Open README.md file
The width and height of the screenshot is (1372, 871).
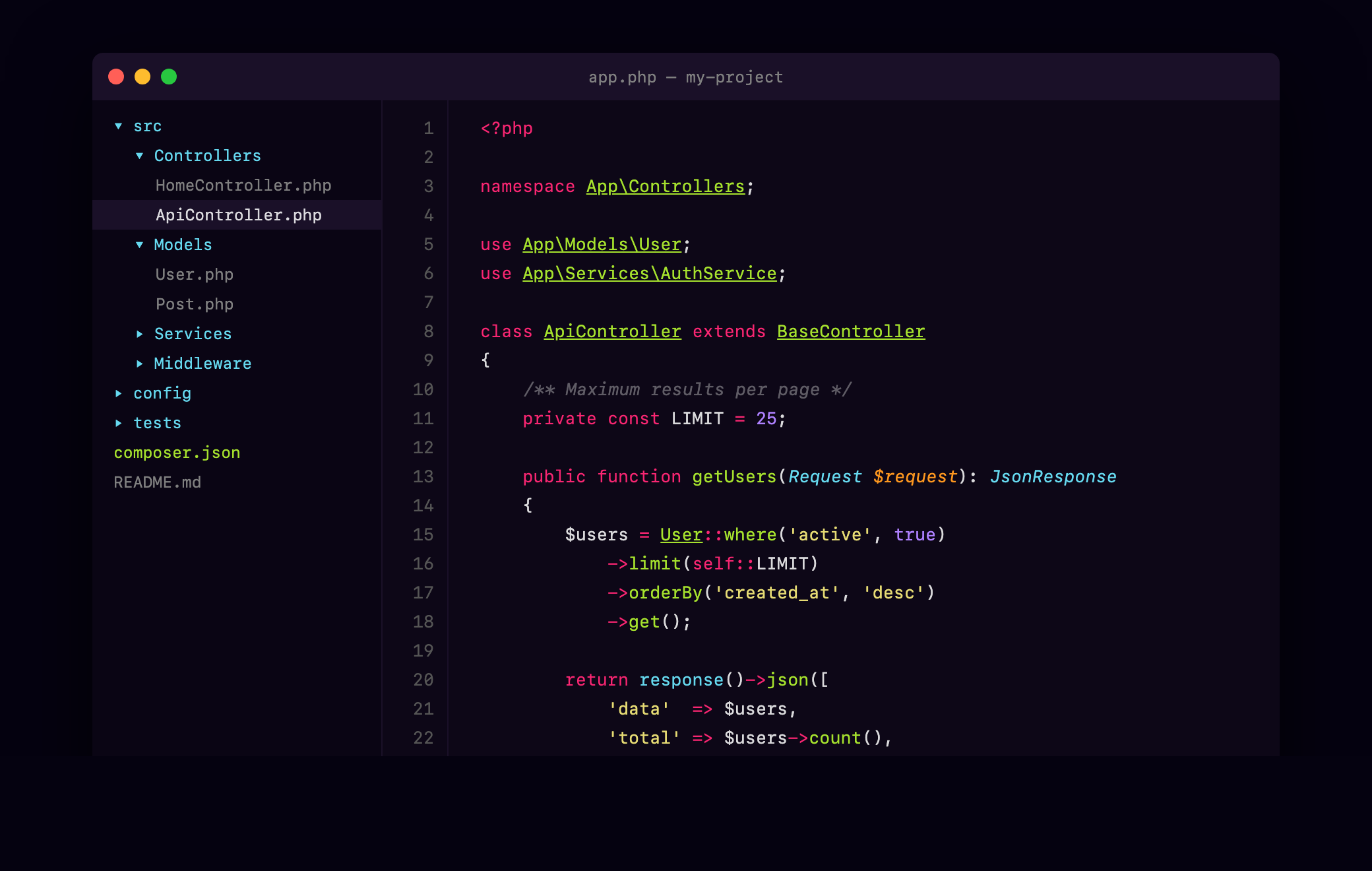157,482
